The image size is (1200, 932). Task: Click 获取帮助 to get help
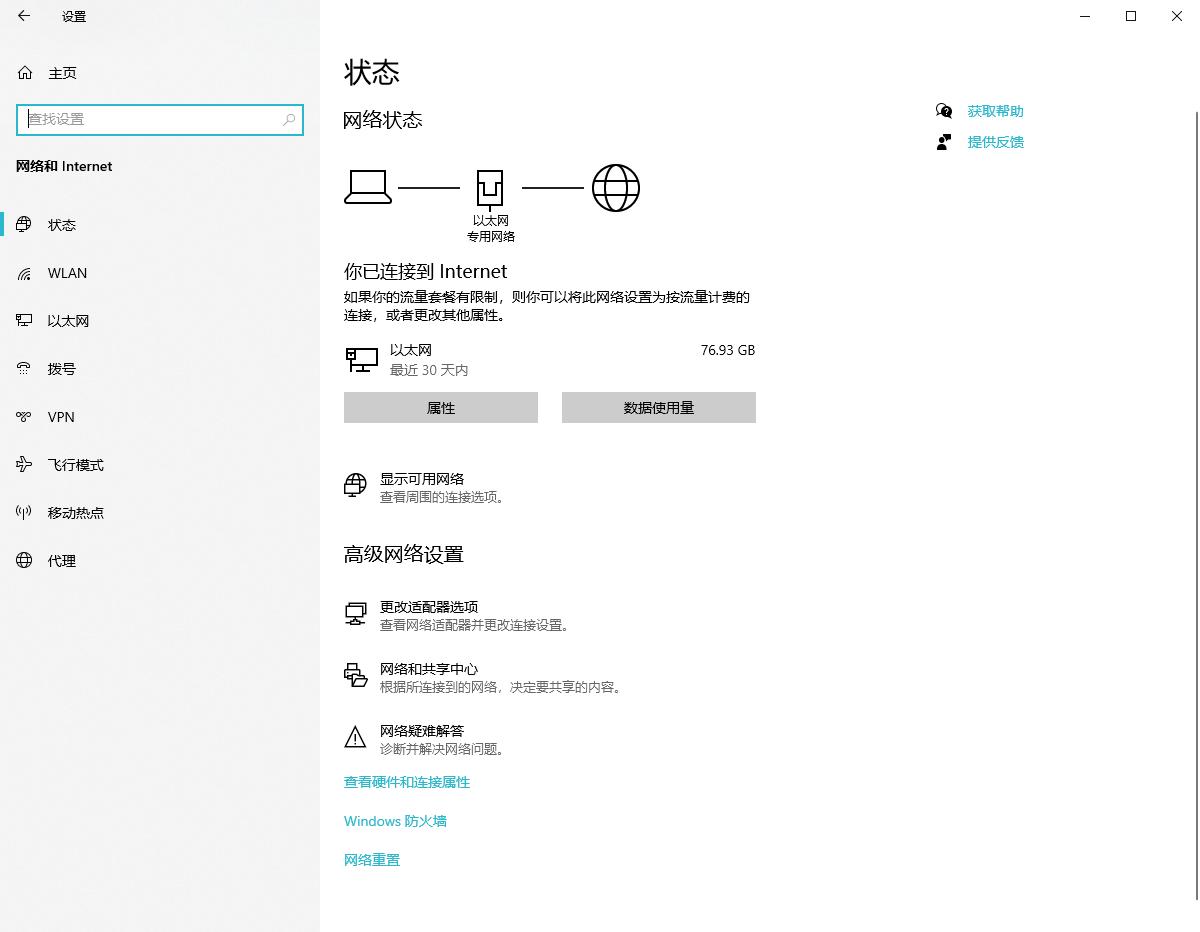pyautogui.click(x=995, y=111)
